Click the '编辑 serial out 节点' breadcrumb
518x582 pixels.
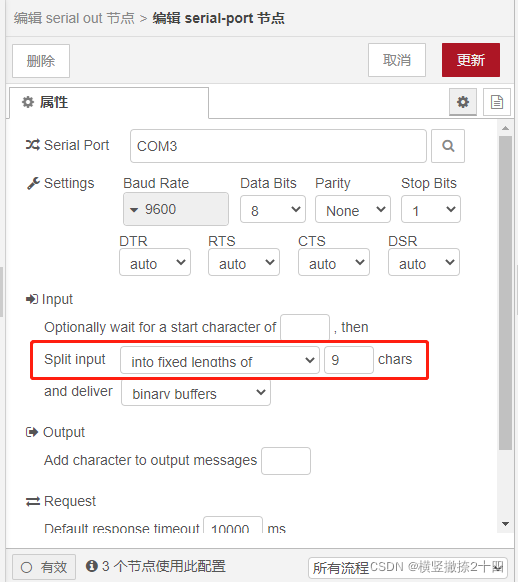74,18
